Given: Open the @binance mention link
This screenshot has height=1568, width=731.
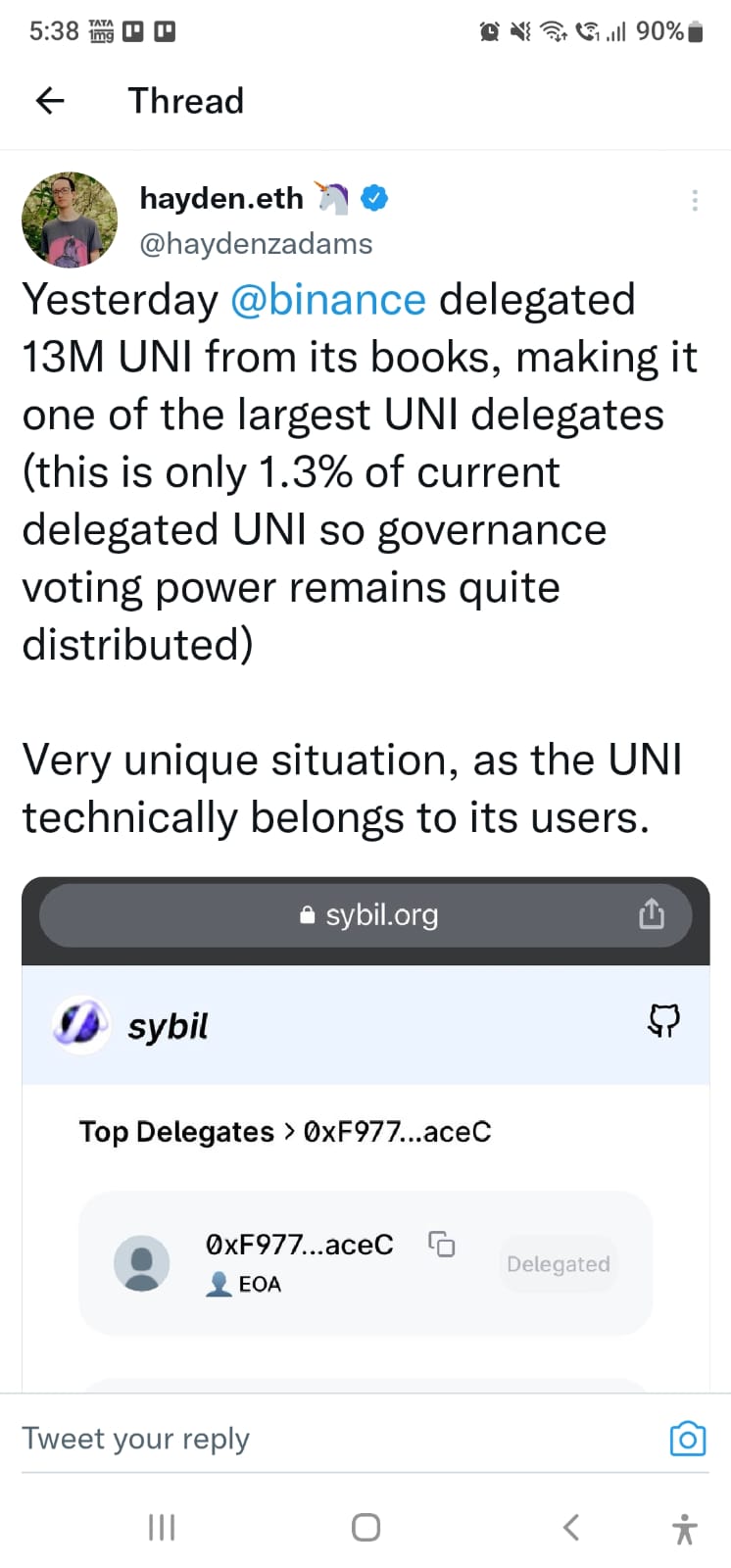Looking at the screenshot, I should click(328, 300).
